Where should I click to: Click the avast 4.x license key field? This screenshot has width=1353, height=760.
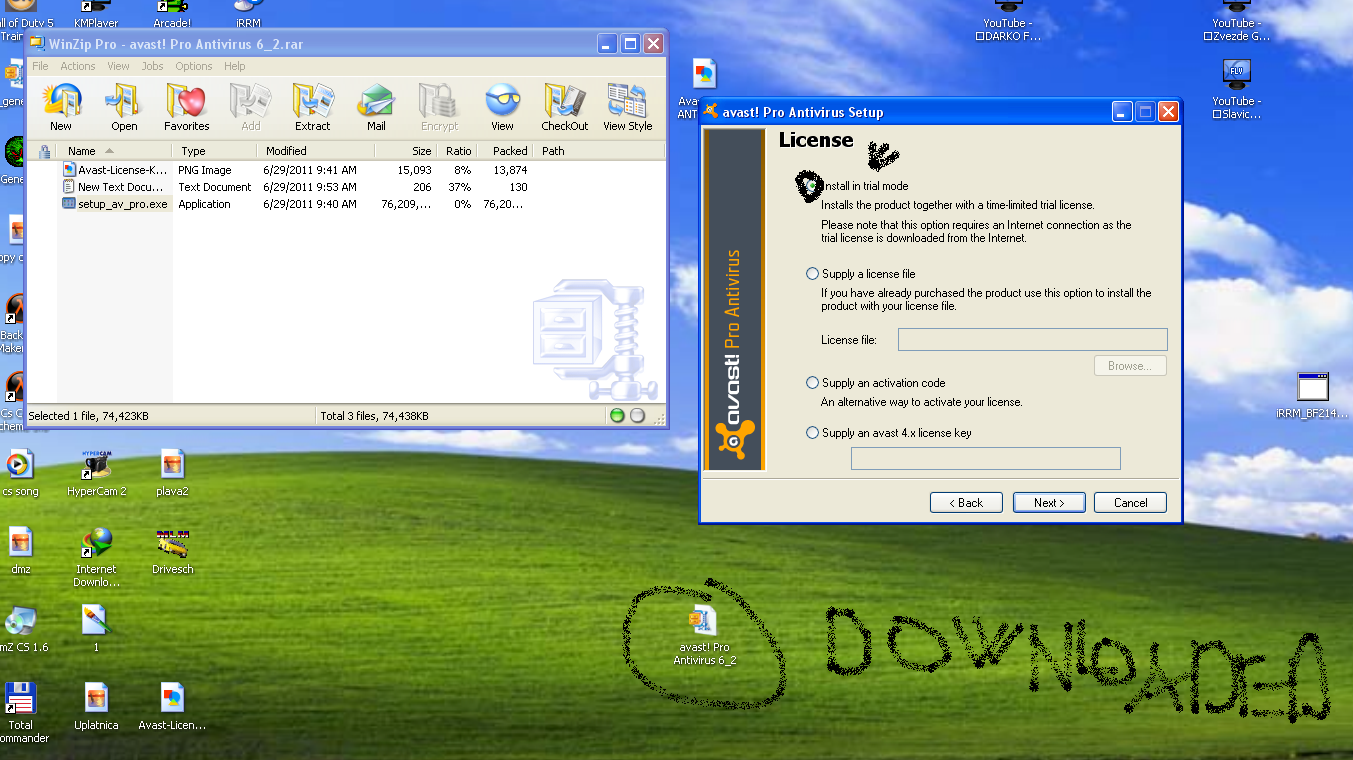click(985, 458)
